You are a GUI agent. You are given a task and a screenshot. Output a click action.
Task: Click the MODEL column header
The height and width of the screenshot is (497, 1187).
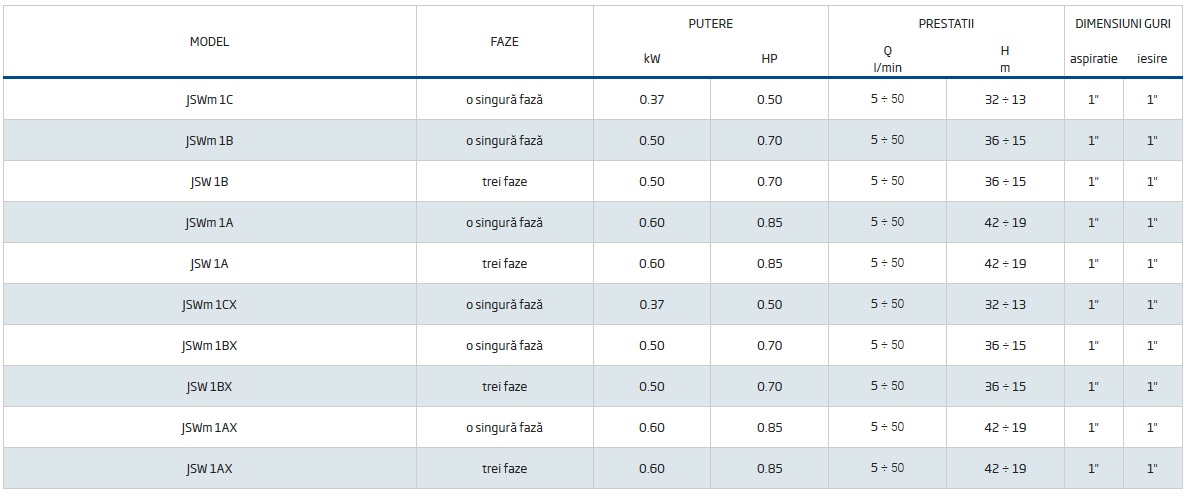[x=209, y=42]
